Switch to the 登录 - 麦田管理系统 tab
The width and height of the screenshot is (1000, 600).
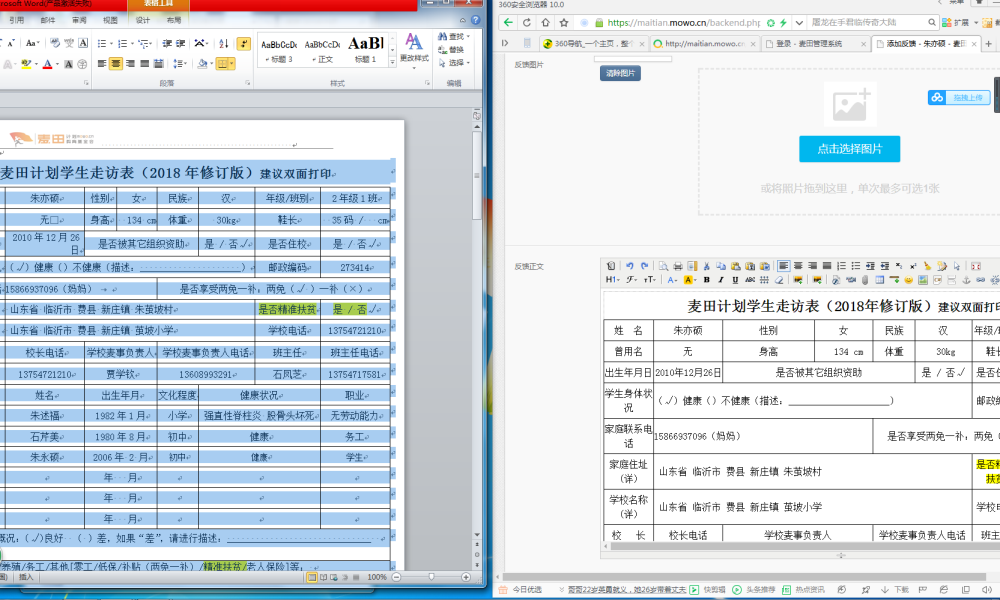[814, 43]
